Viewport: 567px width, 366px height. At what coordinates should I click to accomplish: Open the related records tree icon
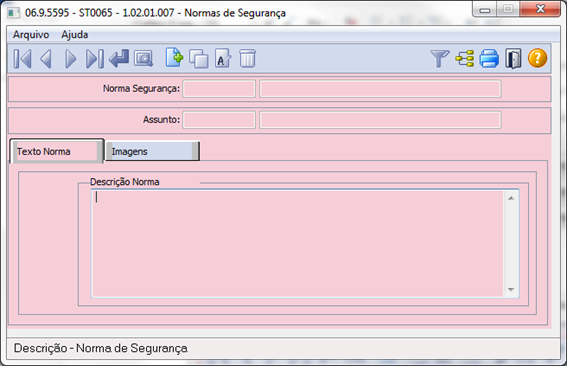click(465, 59)
